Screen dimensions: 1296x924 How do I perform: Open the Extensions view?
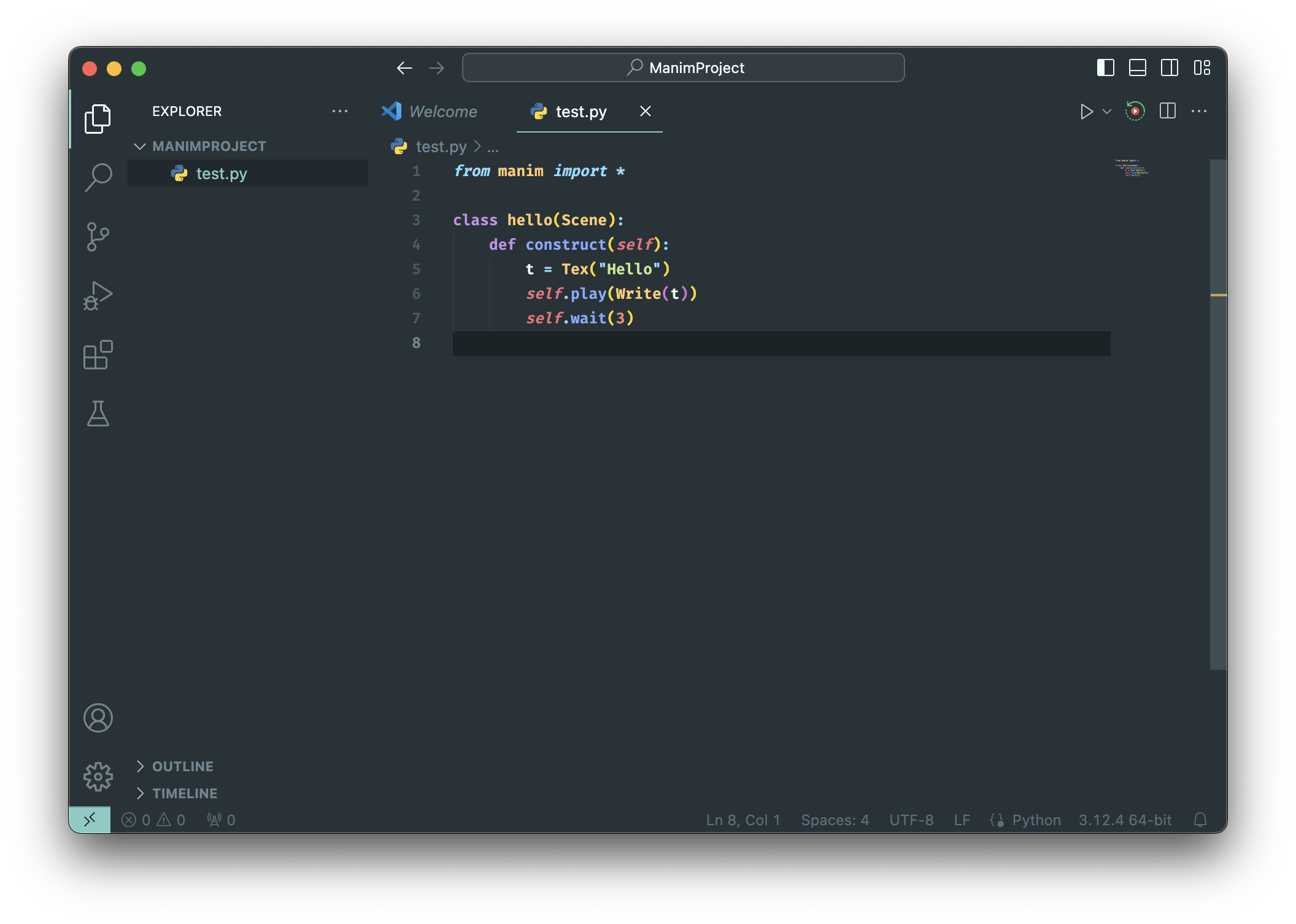click(98, 355)
